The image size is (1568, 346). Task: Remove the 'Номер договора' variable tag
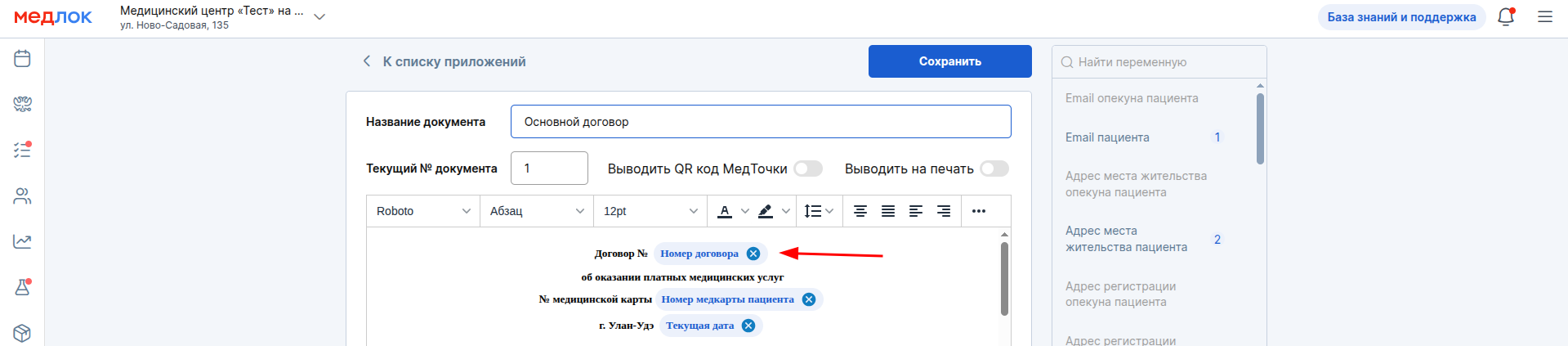pos(753,254)
